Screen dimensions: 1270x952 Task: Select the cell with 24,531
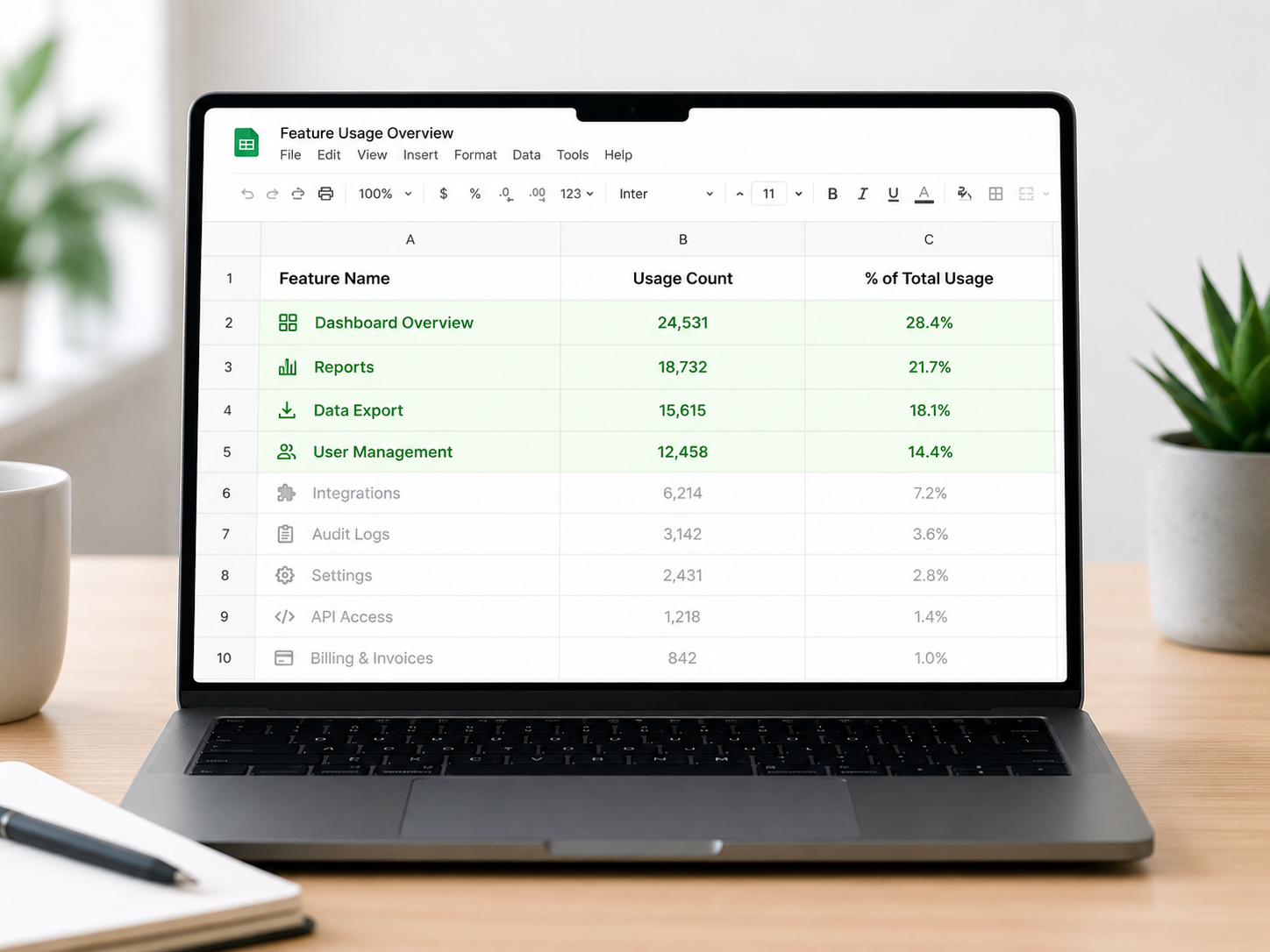(x=682, y=323)
